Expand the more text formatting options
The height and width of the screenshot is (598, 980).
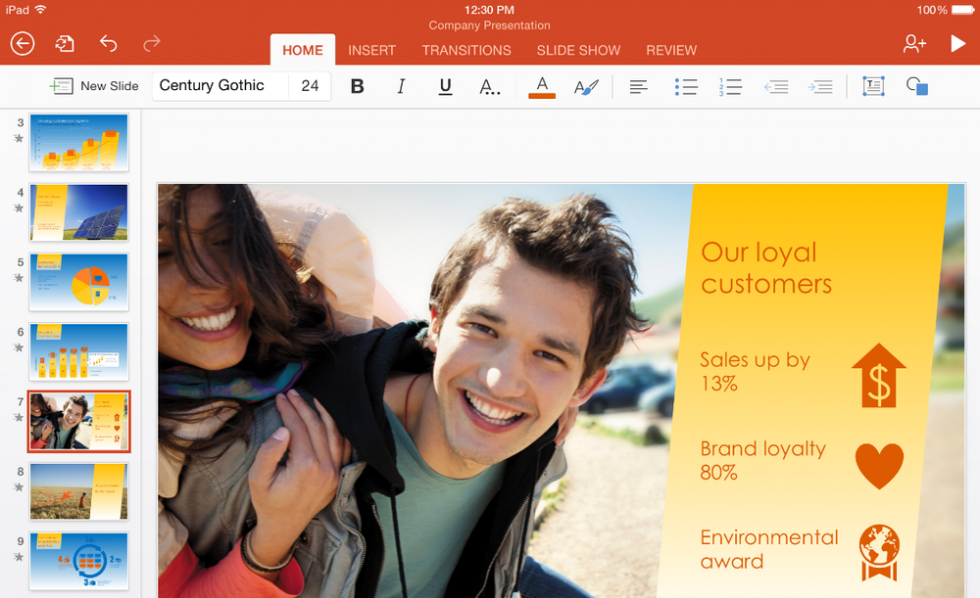(x=489, y=87)
